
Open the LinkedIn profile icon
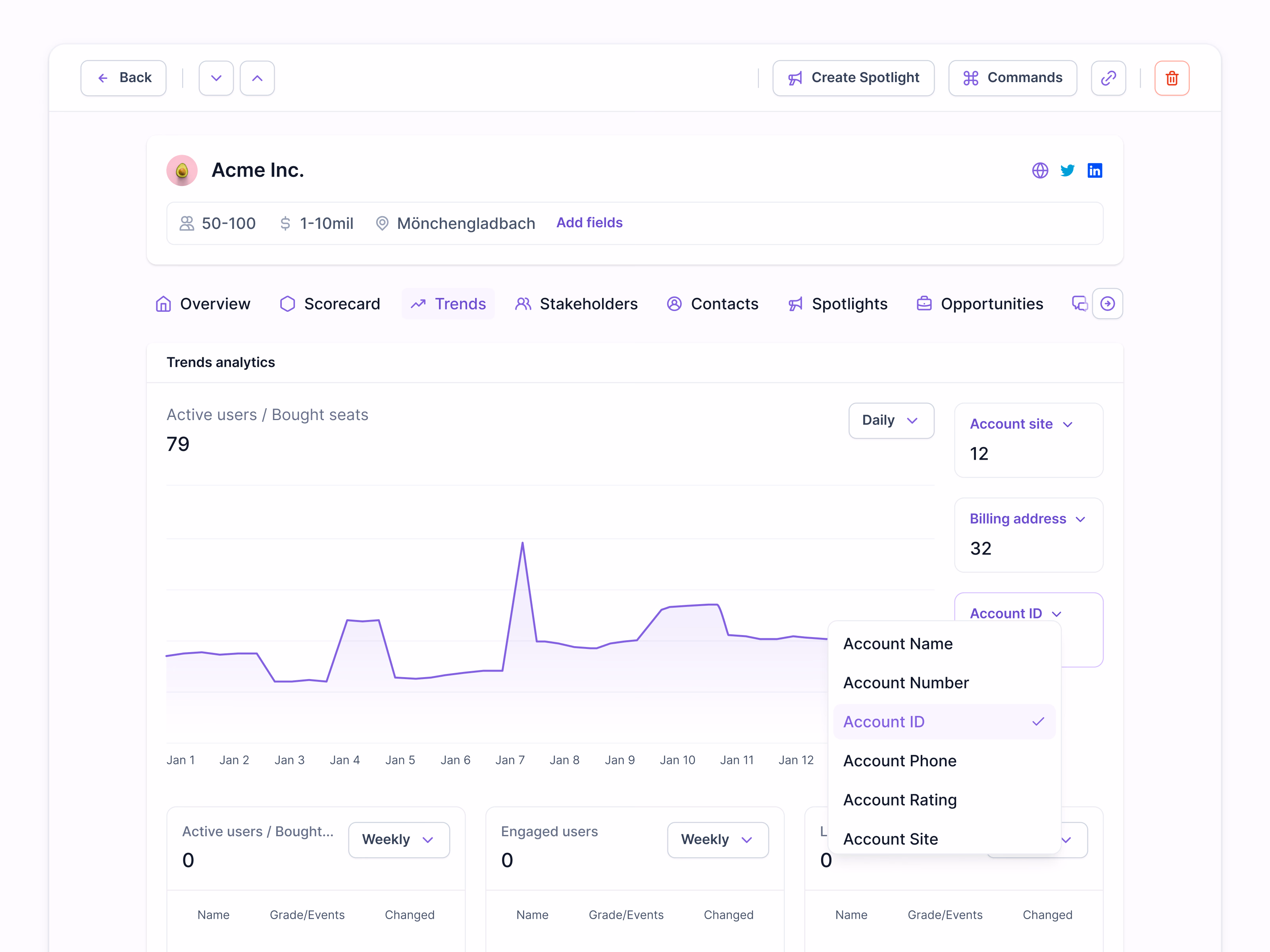pos(1095,171)
